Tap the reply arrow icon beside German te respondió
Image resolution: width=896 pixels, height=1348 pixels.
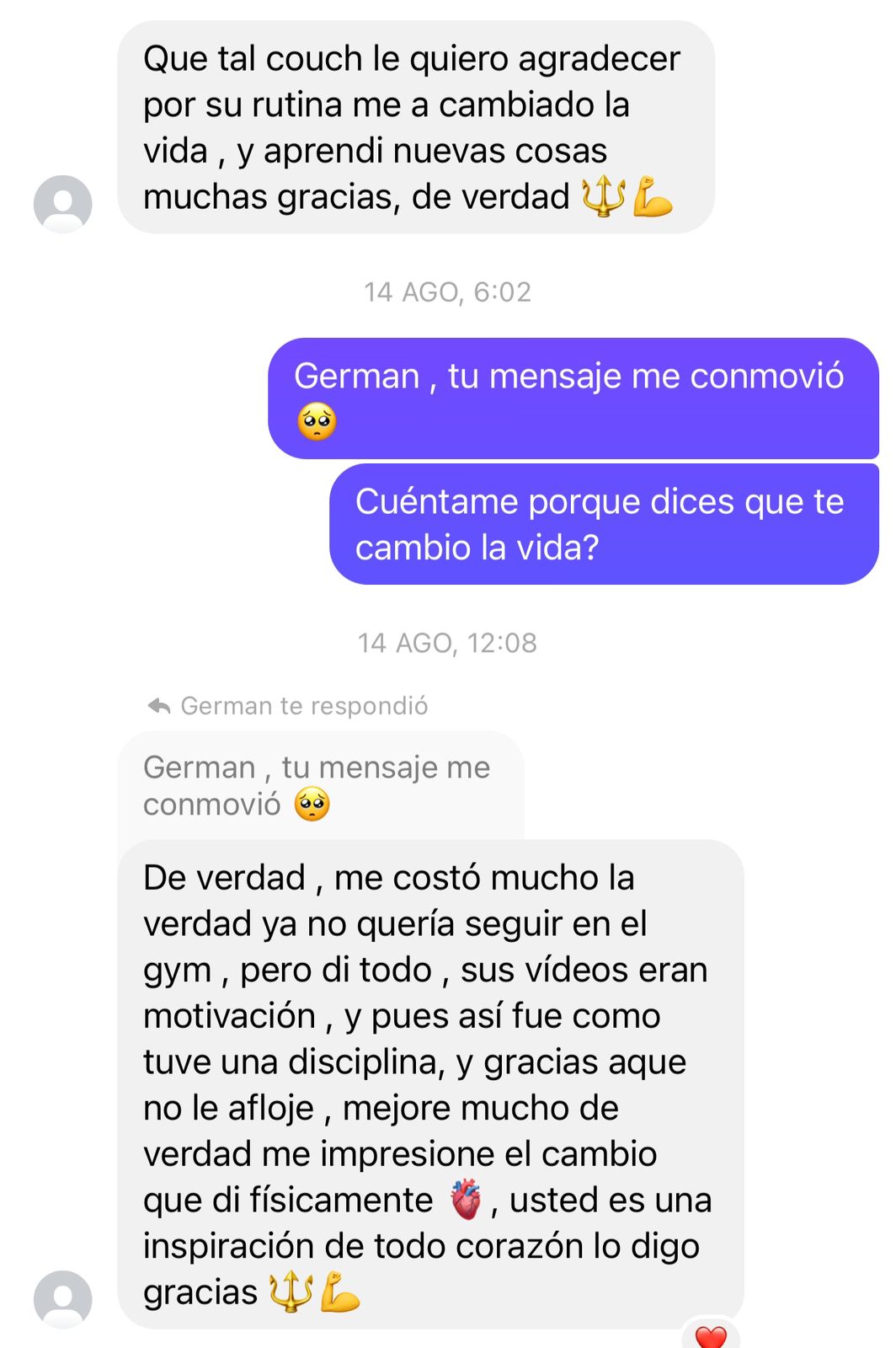(x=159, y=705)
